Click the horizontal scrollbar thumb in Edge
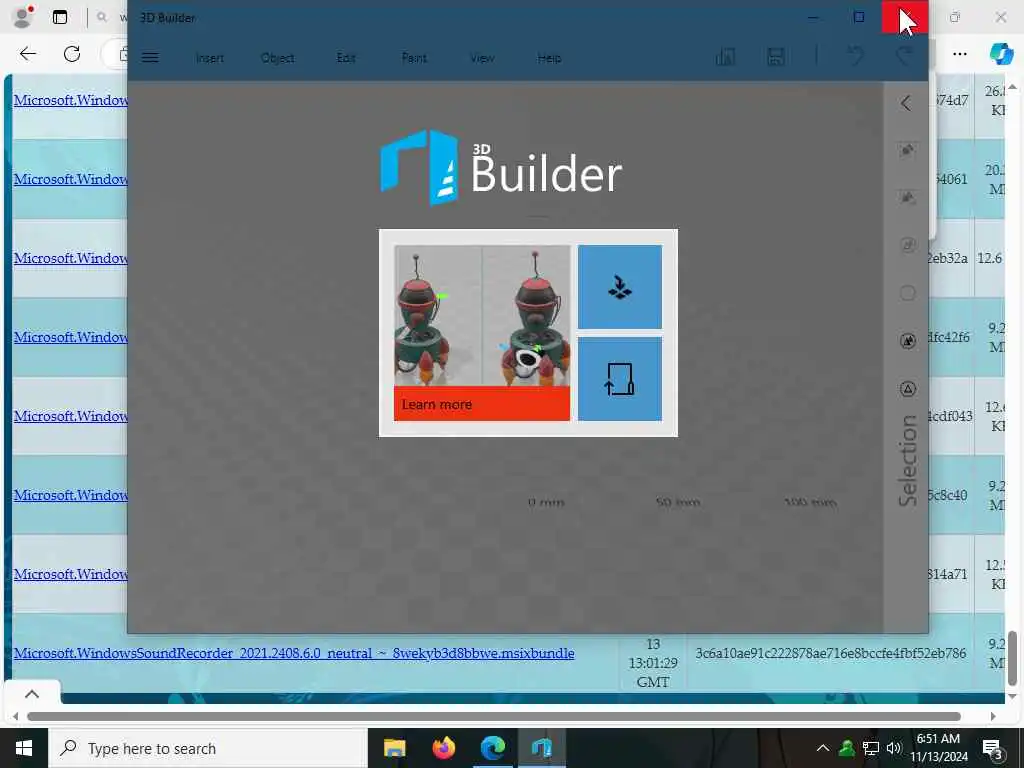This screenshot has width=1024, height=768. coord(494,716)
